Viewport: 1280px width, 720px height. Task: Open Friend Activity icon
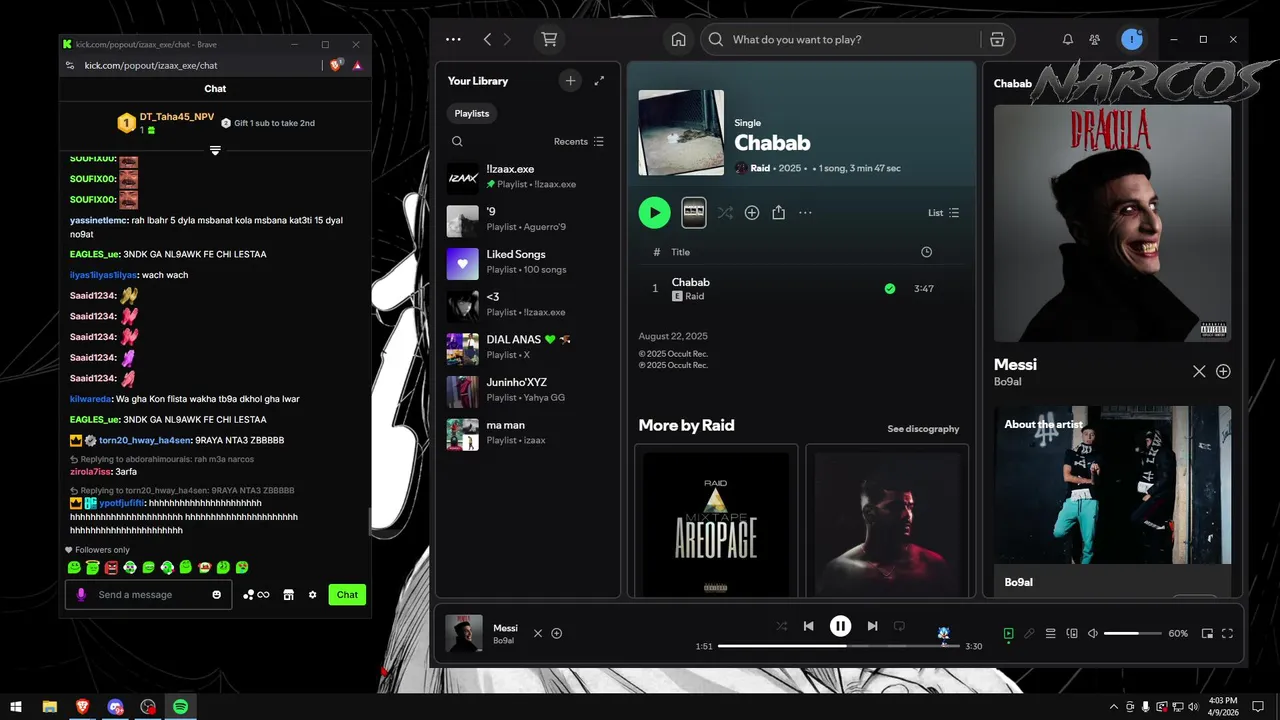coord(1095,39)
